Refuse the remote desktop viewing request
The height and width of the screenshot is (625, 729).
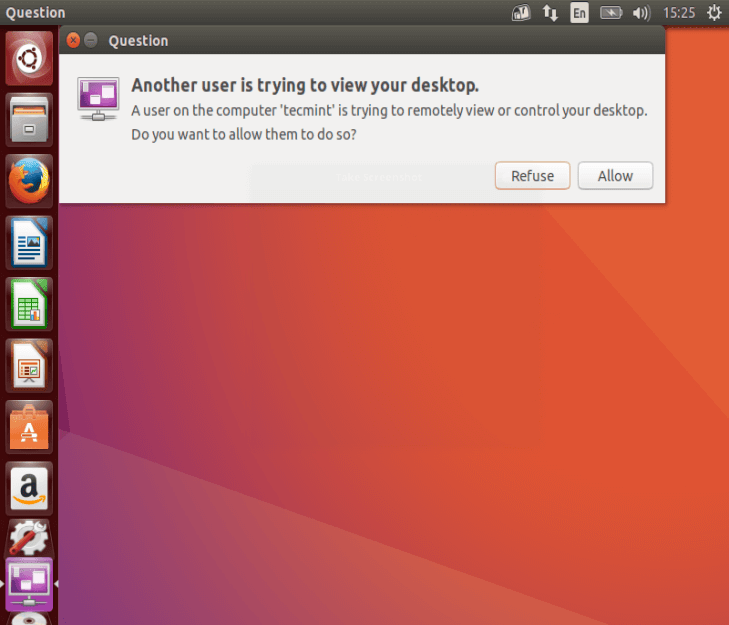click(x=532, y=176)
